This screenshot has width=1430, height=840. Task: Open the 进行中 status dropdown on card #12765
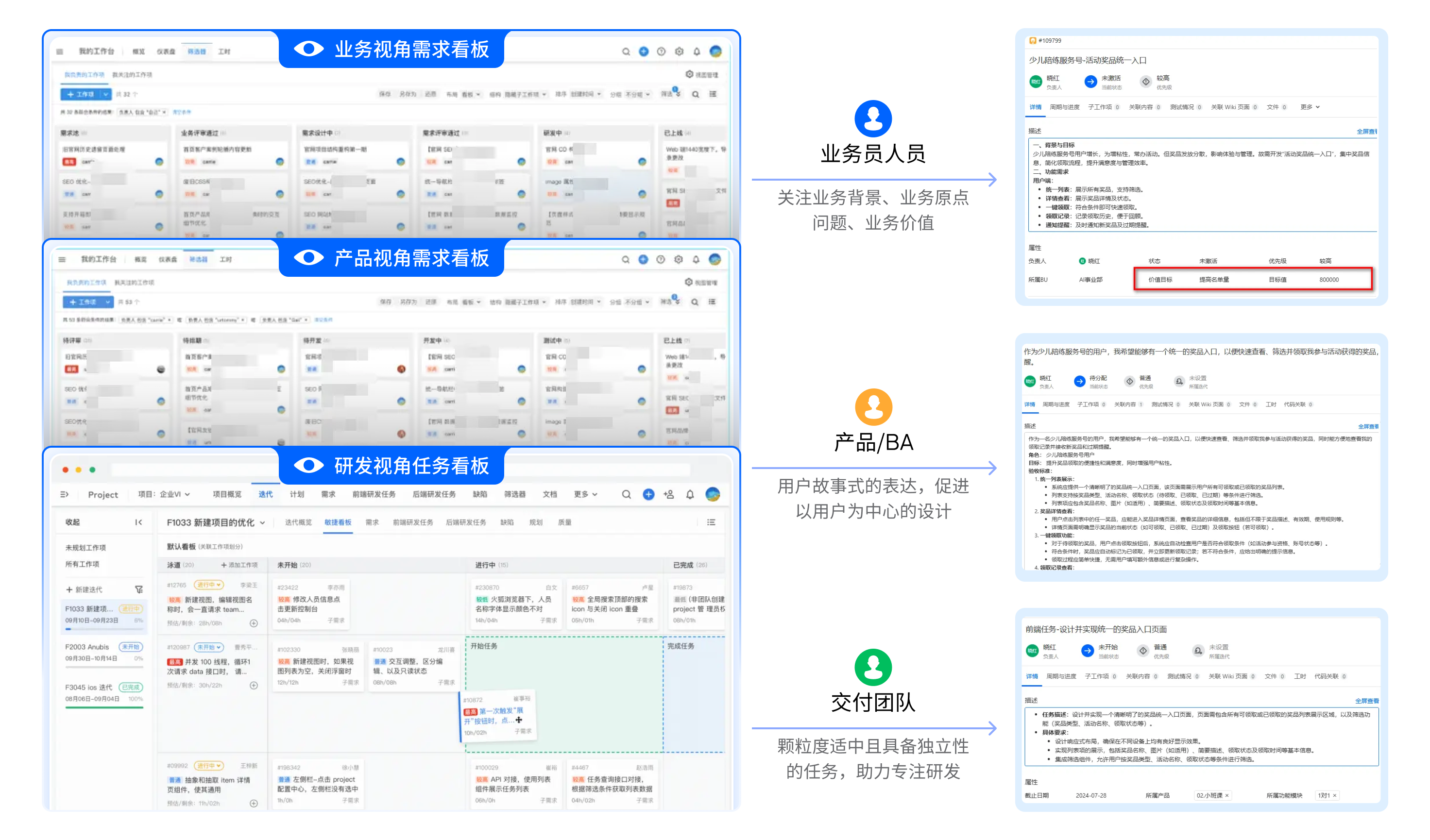[x=209, y=585]
